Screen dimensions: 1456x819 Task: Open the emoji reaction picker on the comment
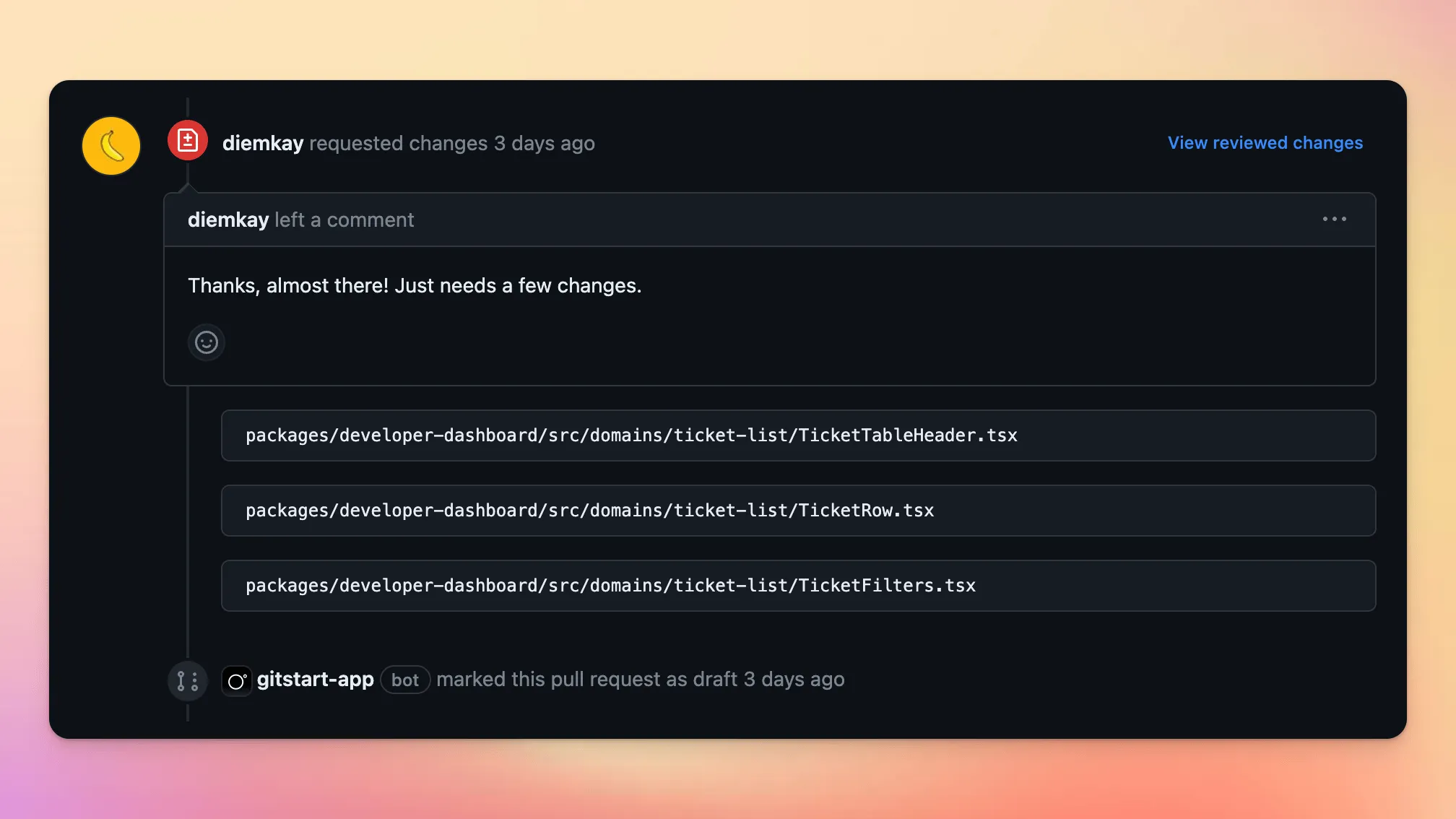coord(206,342)
